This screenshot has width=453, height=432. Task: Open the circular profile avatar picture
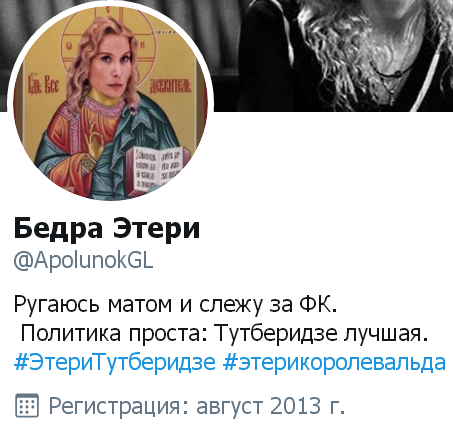(x=110, y=103)
